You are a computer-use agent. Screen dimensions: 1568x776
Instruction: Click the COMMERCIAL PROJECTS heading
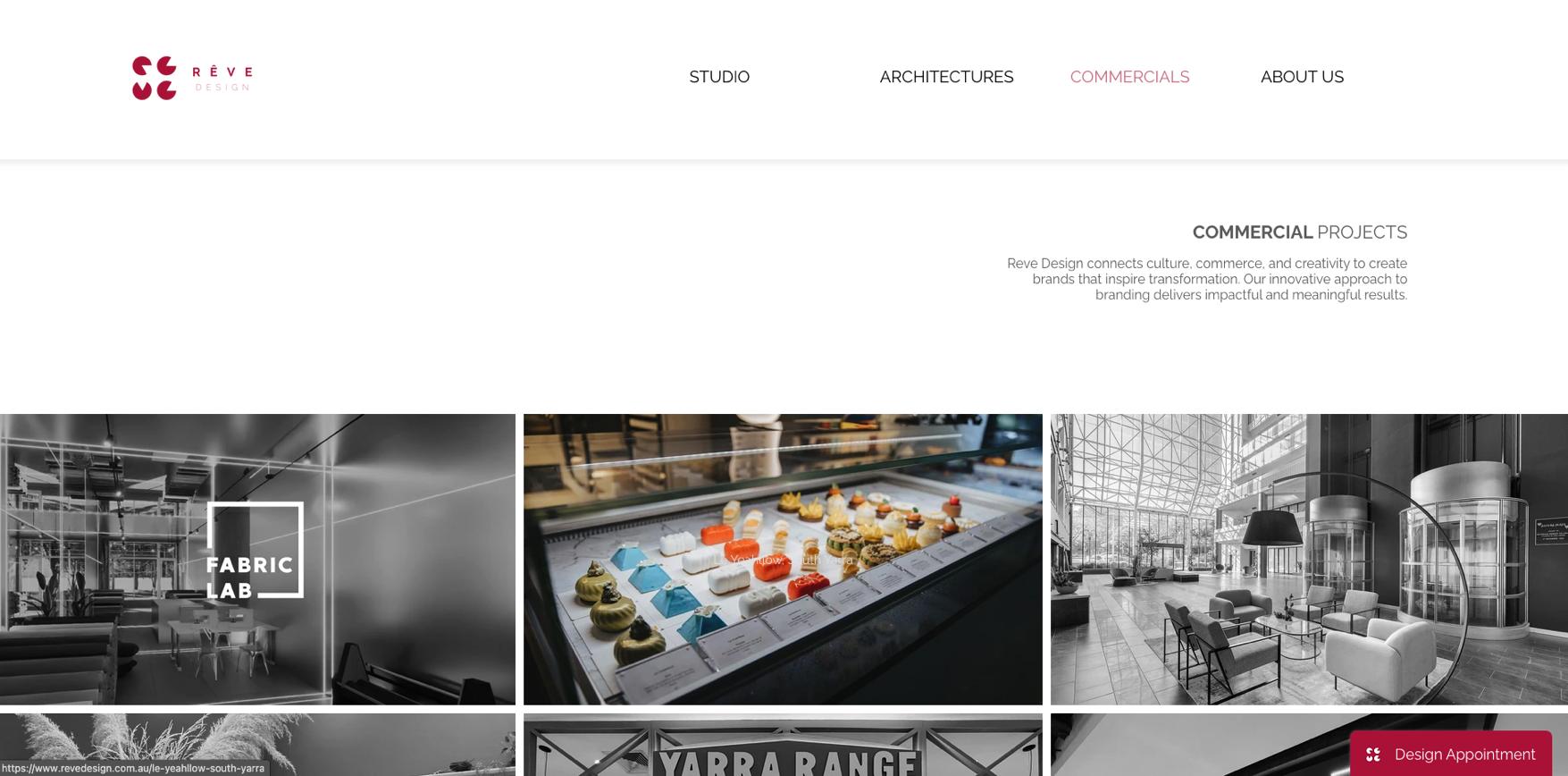(x=1299, y=232)
